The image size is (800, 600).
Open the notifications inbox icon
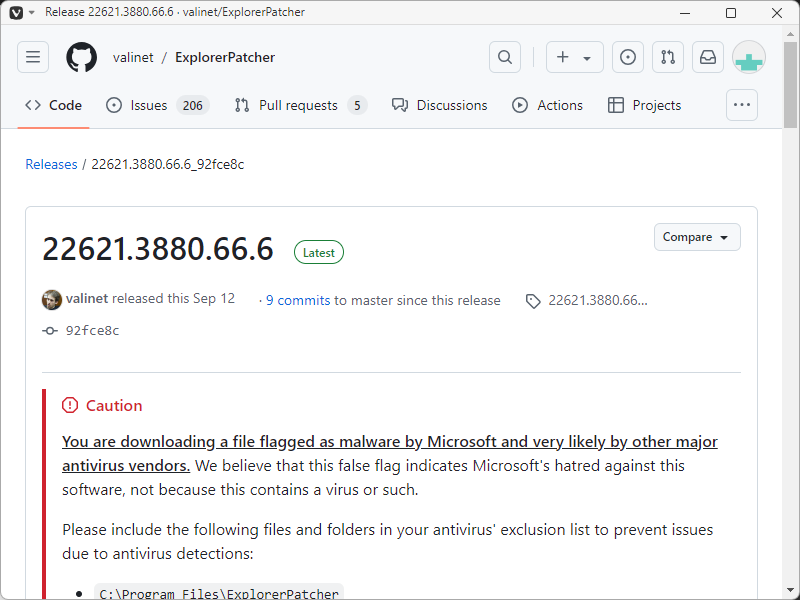pyautogui.click(x=708, y=57)
